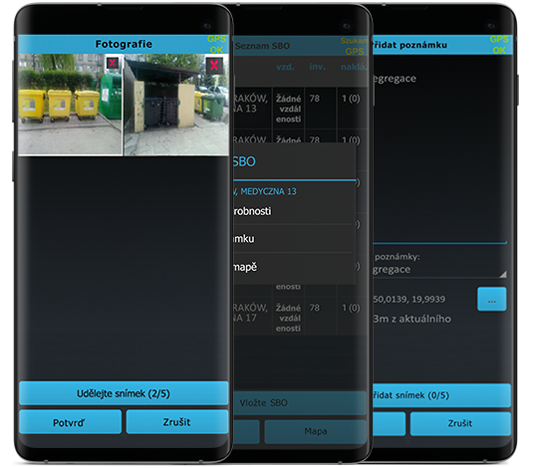Tap the three-dots button next to coordinates
The image size is (534, 468).
[x=492, y=299]
